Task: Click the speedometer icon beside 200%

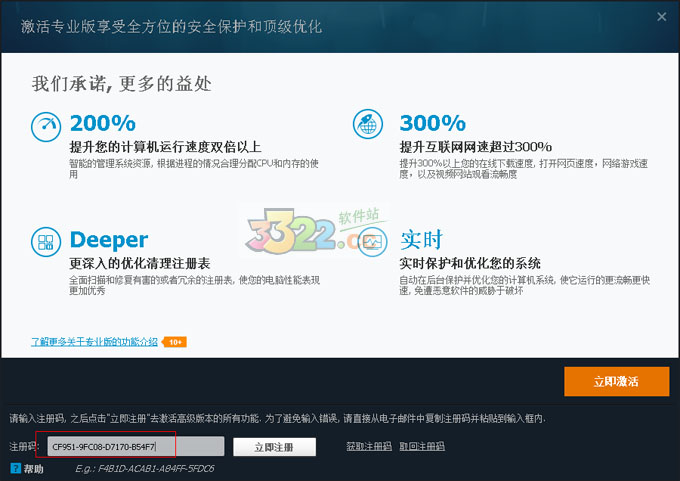Action: 46,125
